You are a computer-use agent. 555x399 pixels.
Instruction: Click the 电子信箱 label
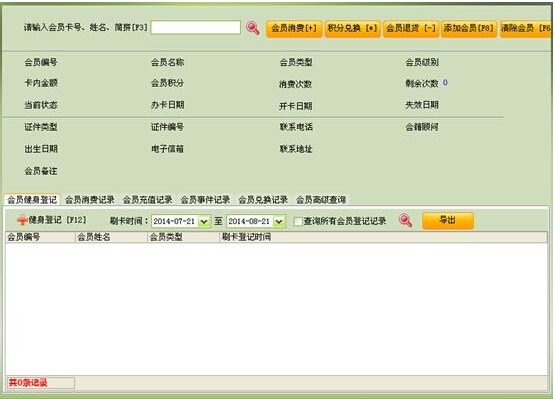(x=167, y=149)
